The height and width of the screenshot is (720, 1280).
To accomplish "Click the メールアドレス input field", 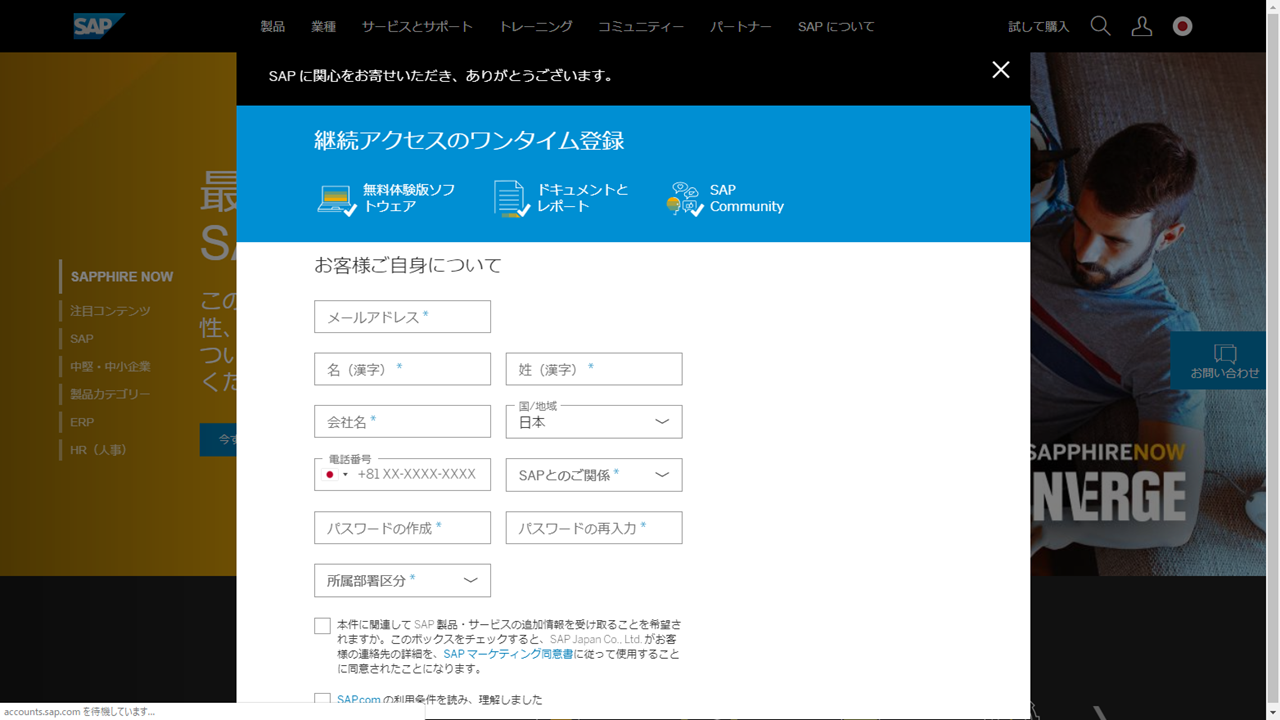I will click(x=402, y=316).
